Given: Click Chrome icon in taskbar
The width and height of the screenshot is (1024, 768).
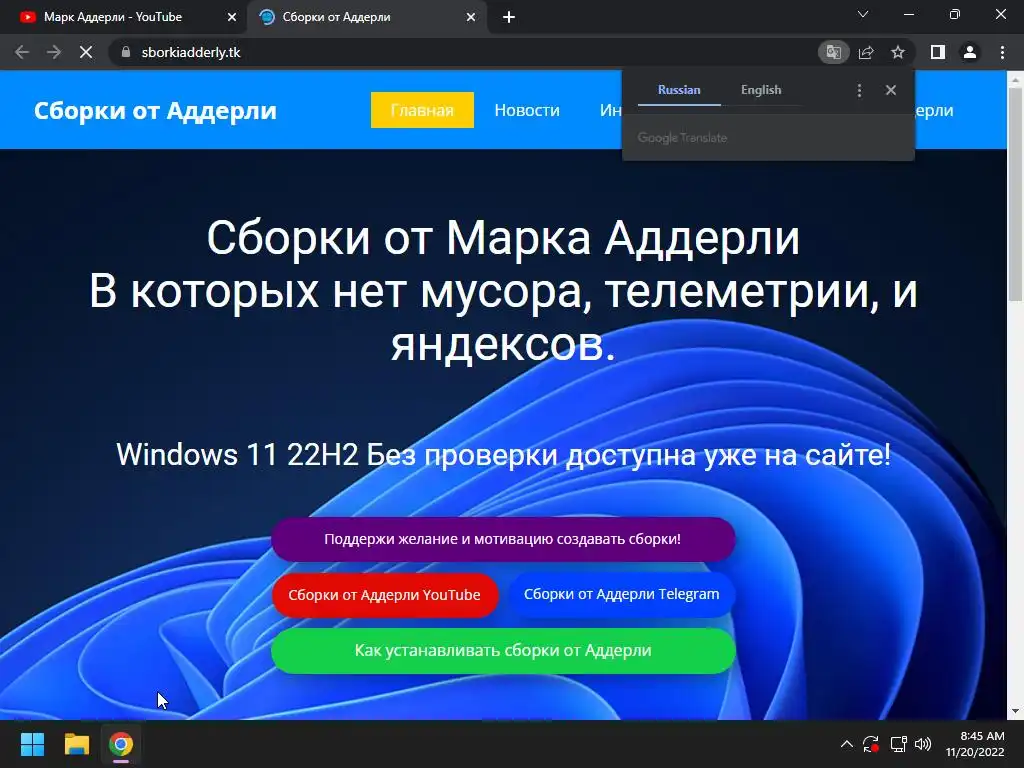Looking at the screenshot, I should coord(121,744).
